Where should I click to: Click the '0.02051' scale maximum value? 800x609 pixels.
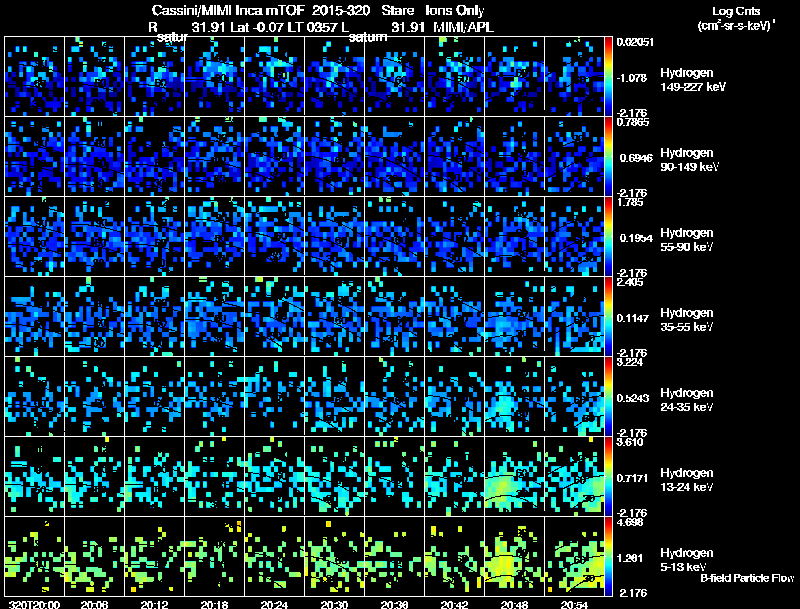point(635,42)
